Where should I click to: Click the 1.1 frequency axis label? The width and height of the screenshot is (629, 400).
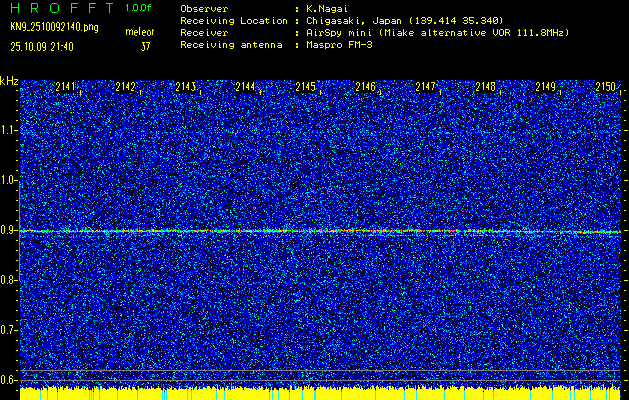[9, 130]
